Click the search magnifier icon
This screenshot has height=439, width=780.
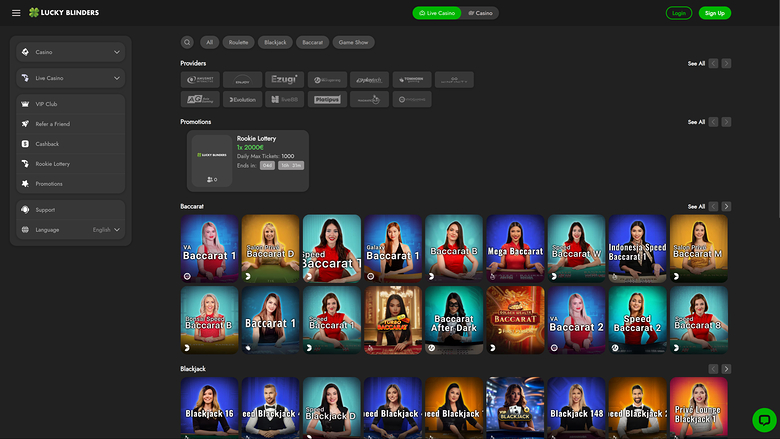point(187,43)
